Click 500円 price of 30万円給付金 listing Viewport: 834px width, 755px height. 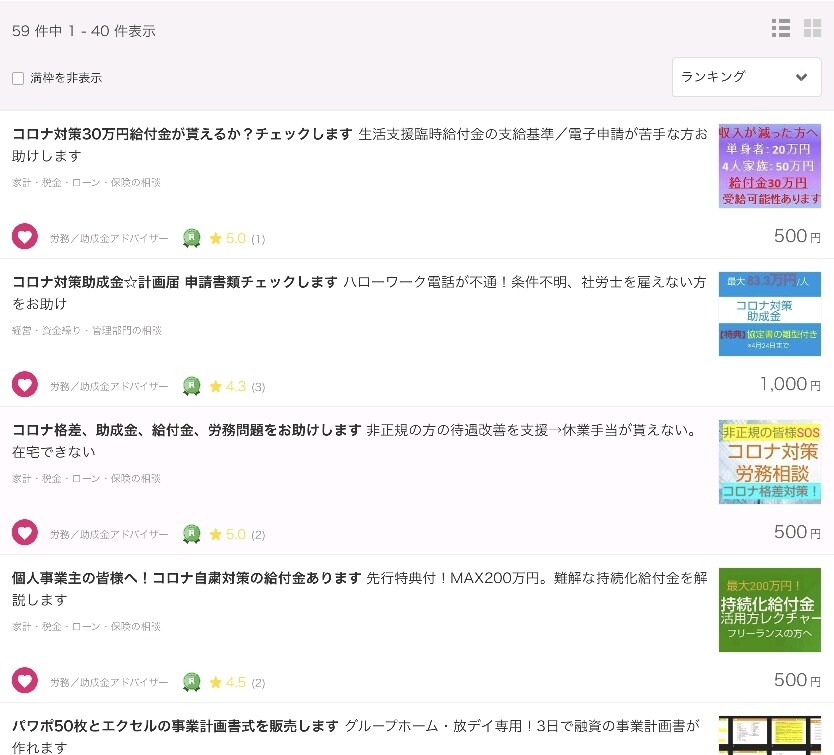coord(797,236)
